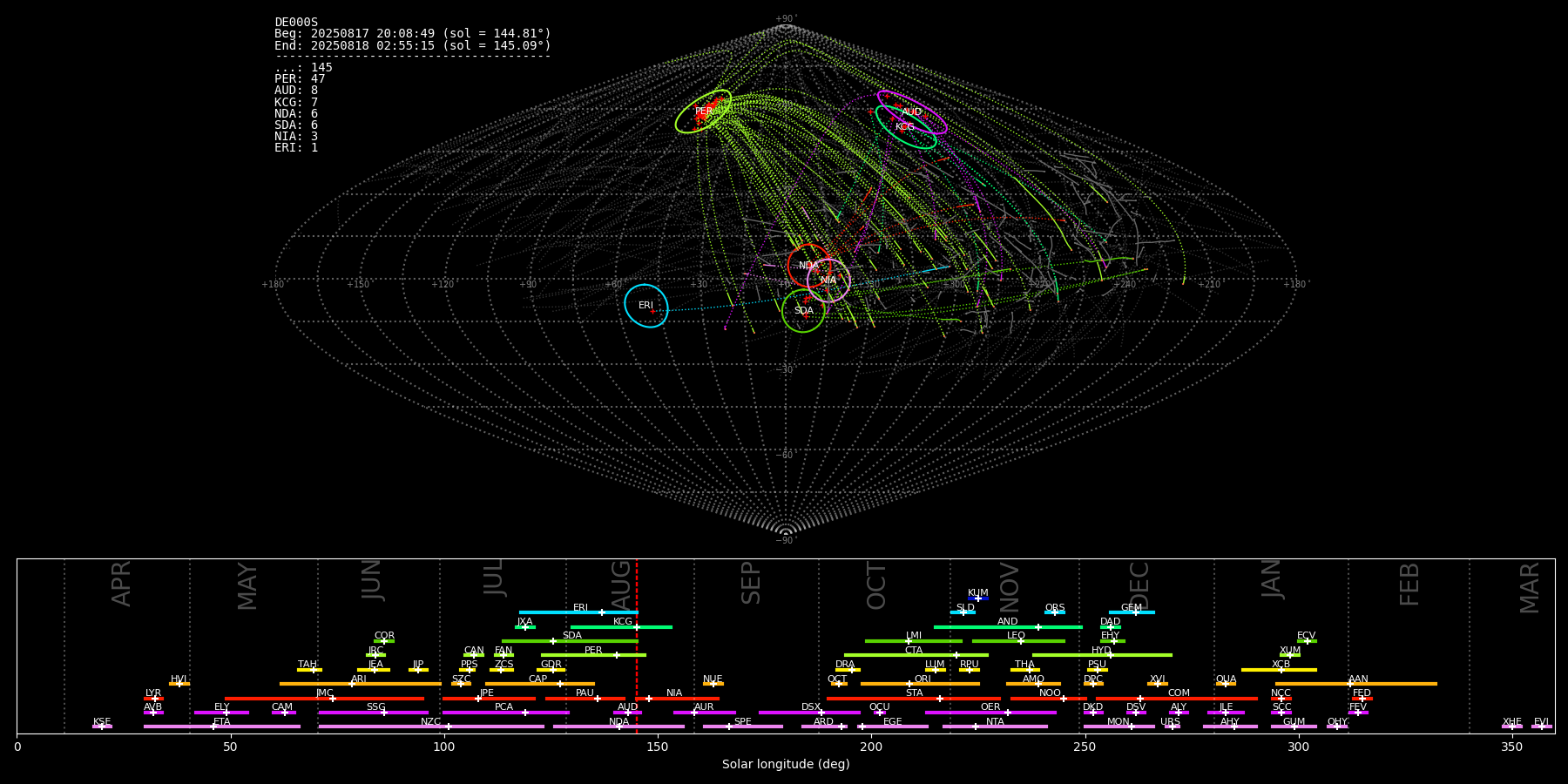Select the red NDA radiant circle

pos(809,266)
